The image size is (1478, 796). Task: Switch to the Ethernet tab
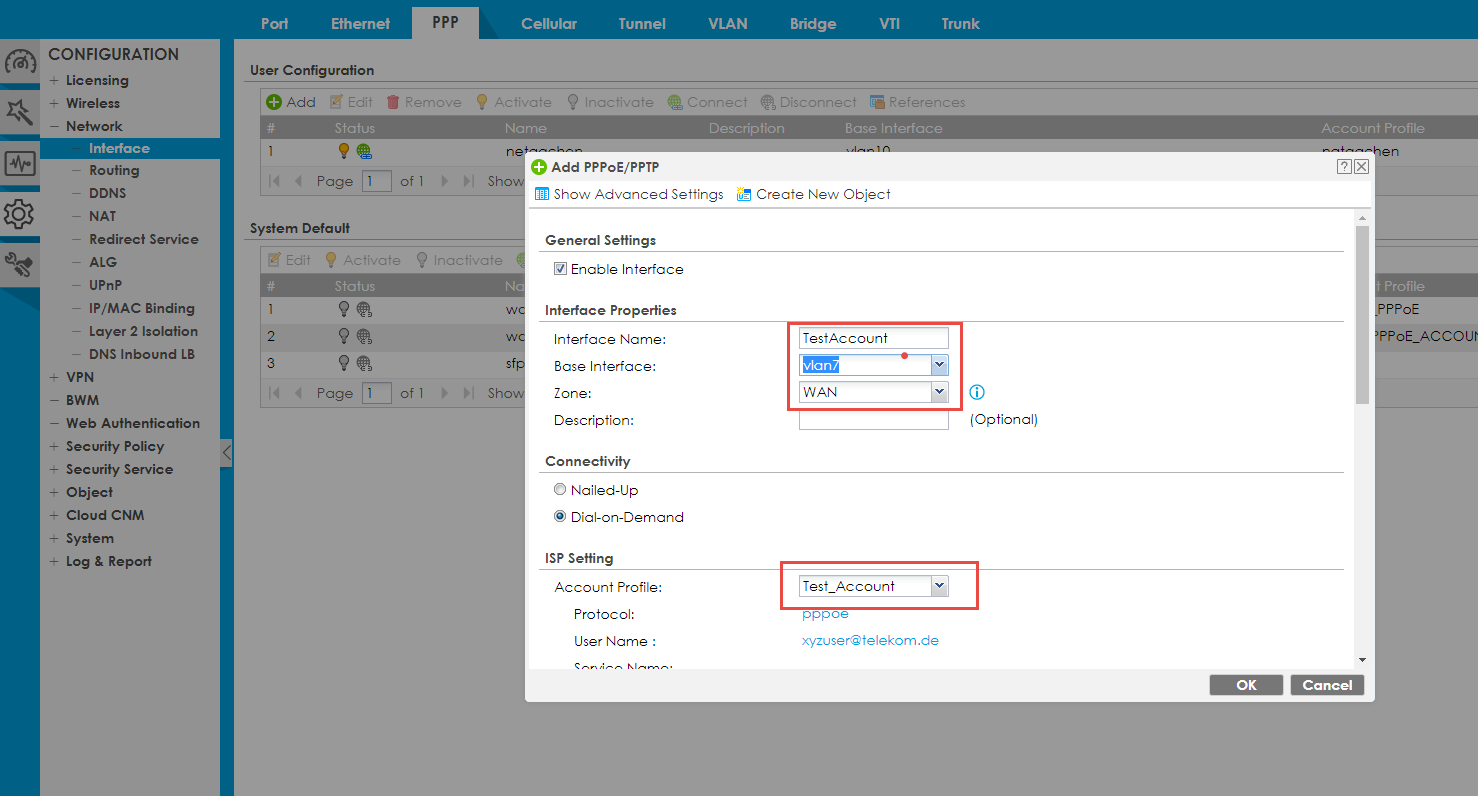(361, 24)
